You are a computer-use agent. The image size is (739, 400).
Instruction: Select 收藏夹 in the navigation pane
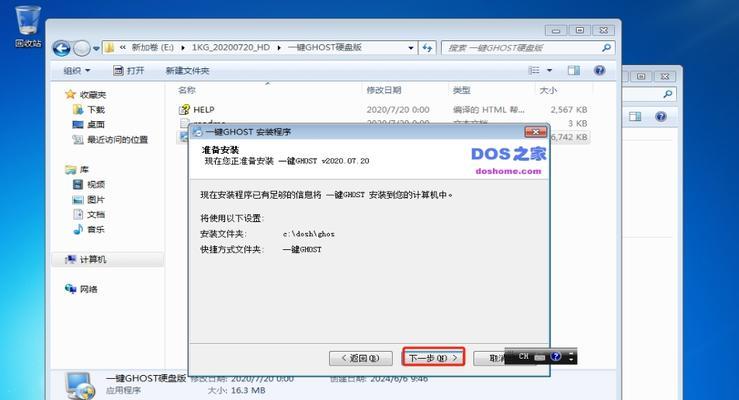click(x=86, y=95)
